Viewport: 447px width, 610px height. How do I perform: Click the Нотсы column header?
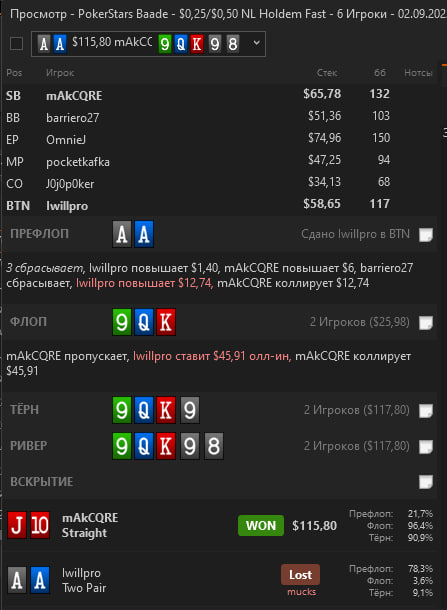click(x=418, y=73)
